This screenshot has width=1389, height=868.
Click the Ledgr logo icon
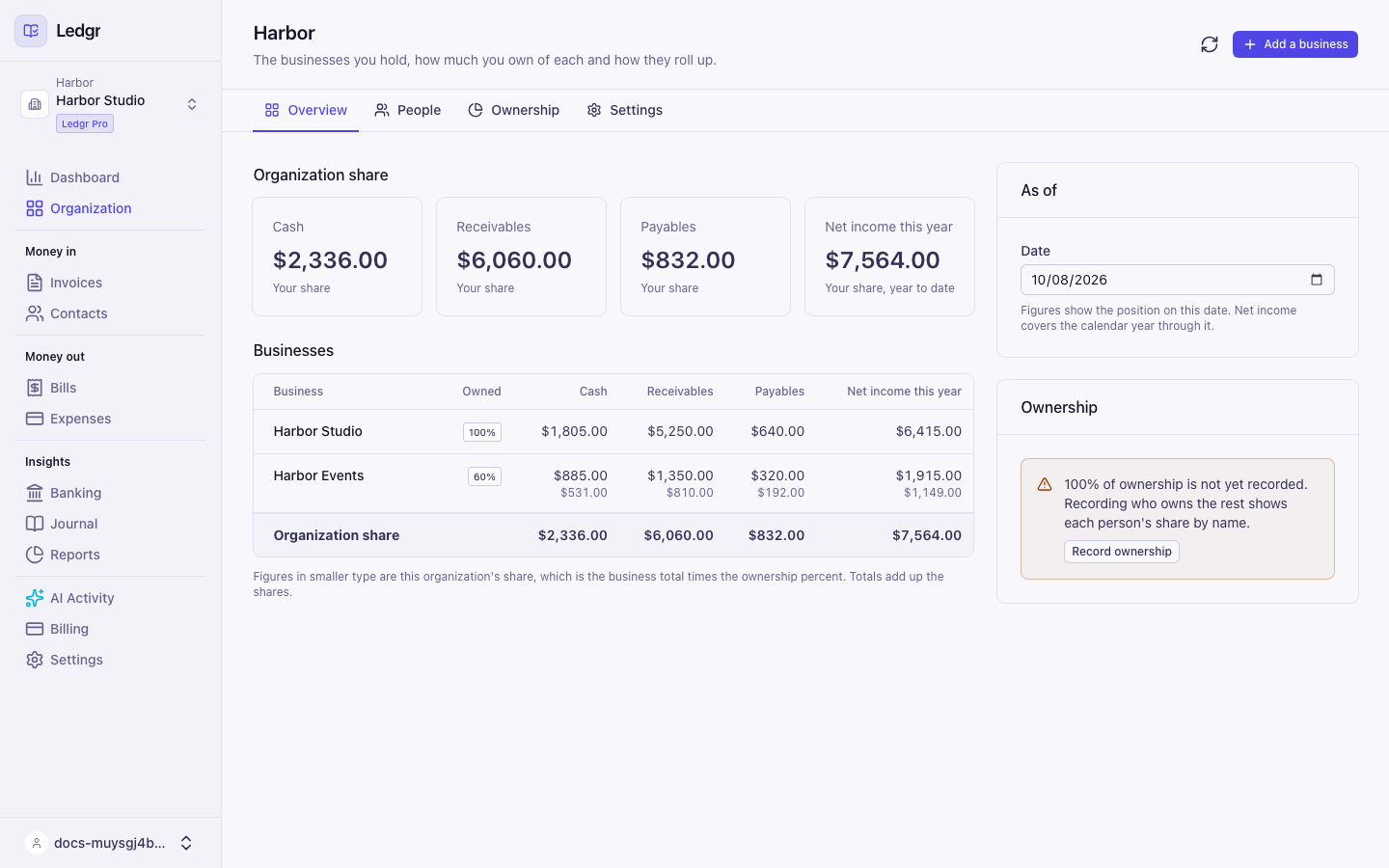(31, 31)
